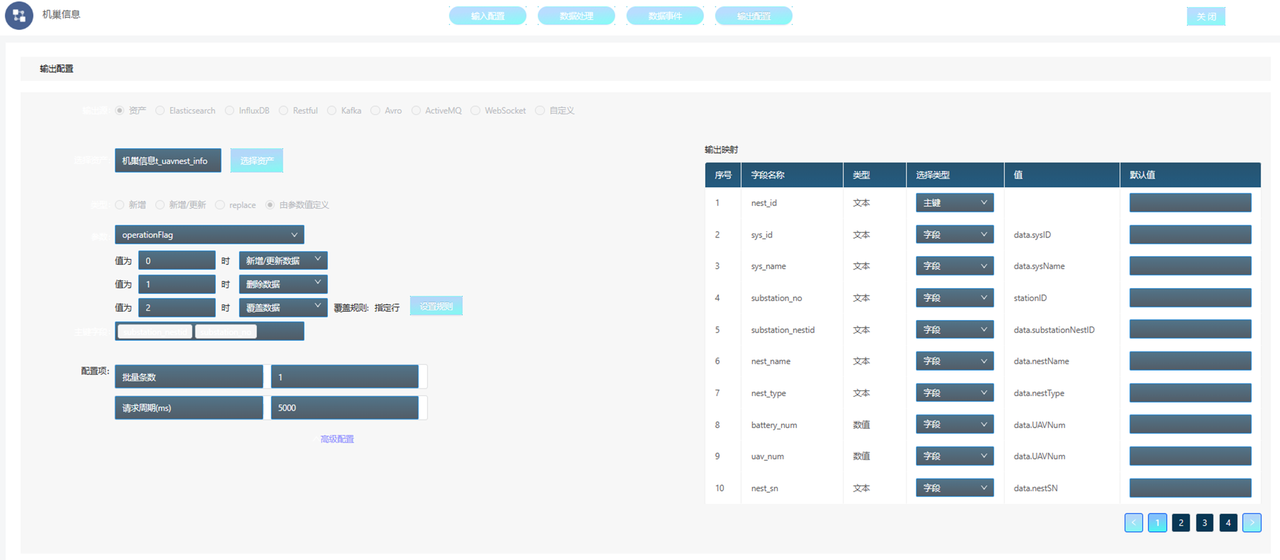Viewport: 1280px width, 560px height.
Task: Go to next page of output mapping
Action: pos(1252,522)
